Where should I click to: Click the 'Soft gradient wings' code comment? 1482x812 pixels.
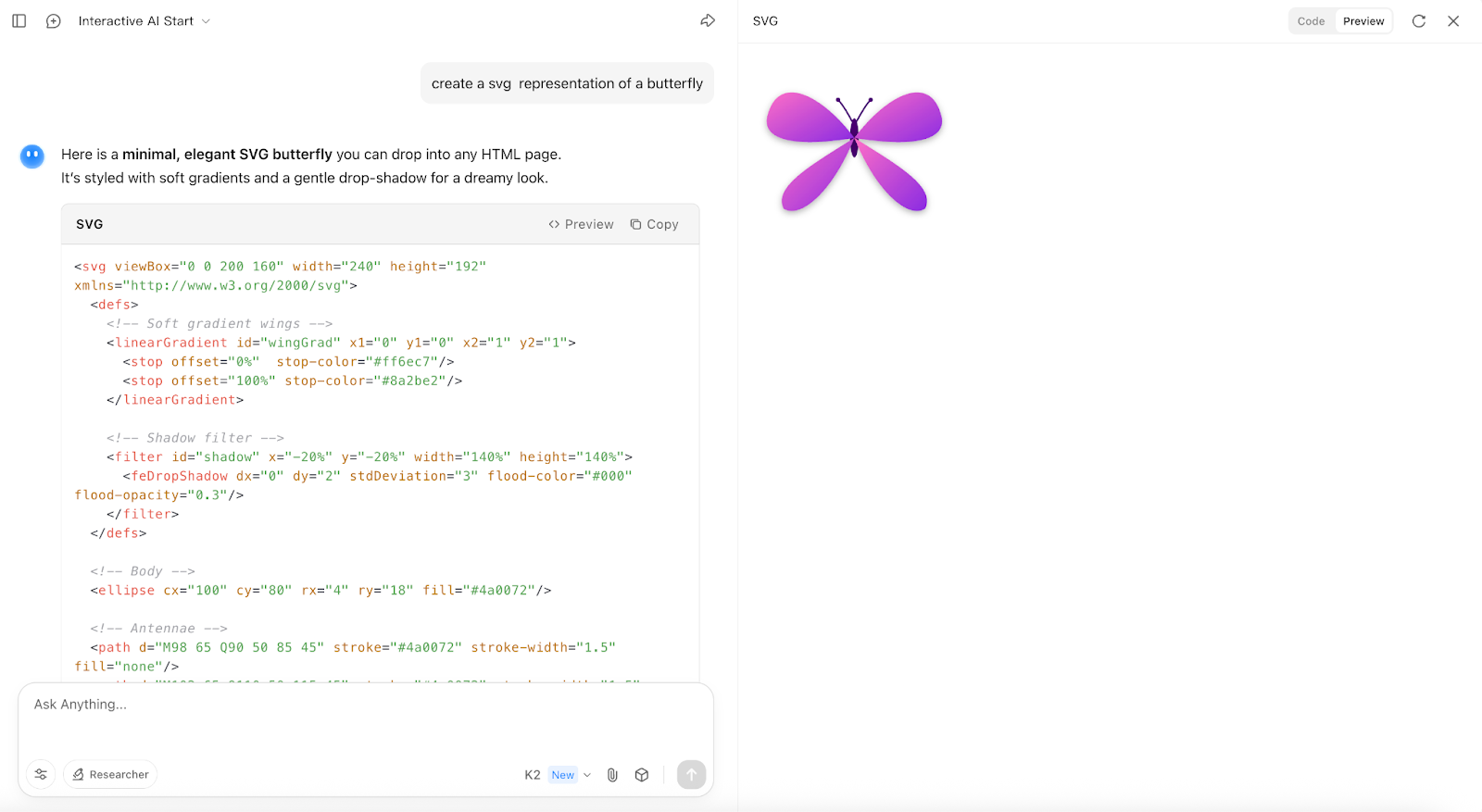click(220, 323)
